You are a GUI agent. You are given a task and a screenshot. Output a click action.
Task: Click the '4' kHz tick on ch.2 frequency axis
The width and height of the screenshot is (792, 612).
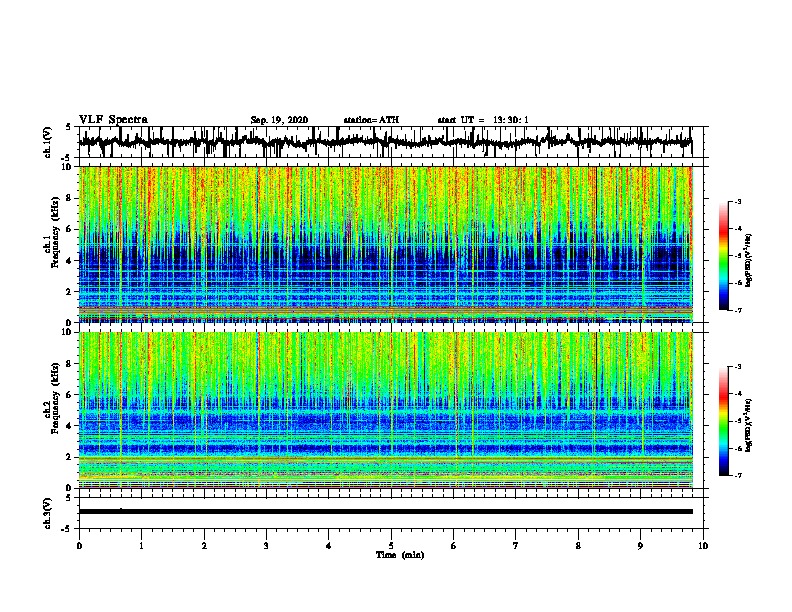(x=69, y=426)
